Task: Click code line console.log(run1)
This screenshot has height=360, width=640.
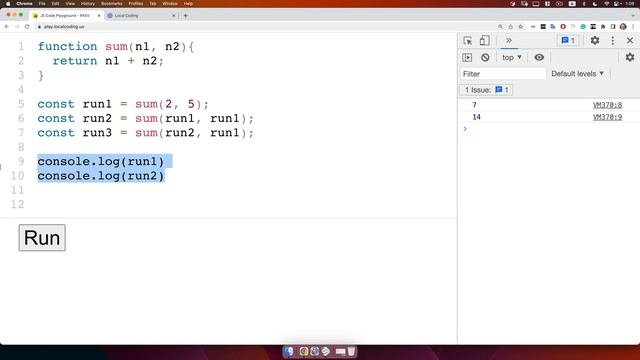Action: tap(101, 161)
